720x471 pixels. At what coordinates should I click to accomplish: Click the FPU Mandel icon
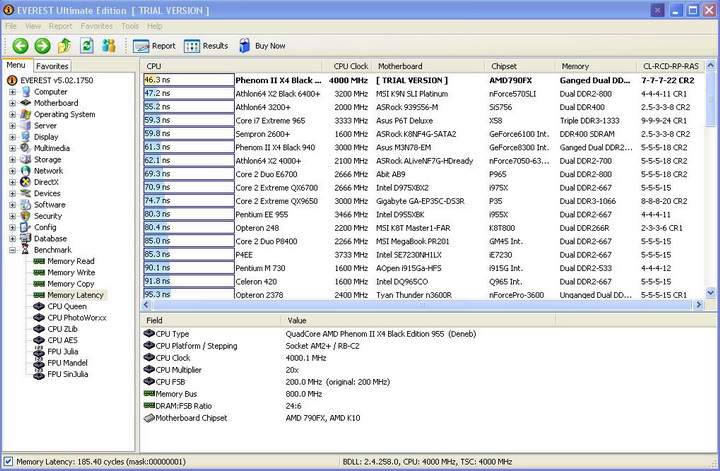pos(39,363)
